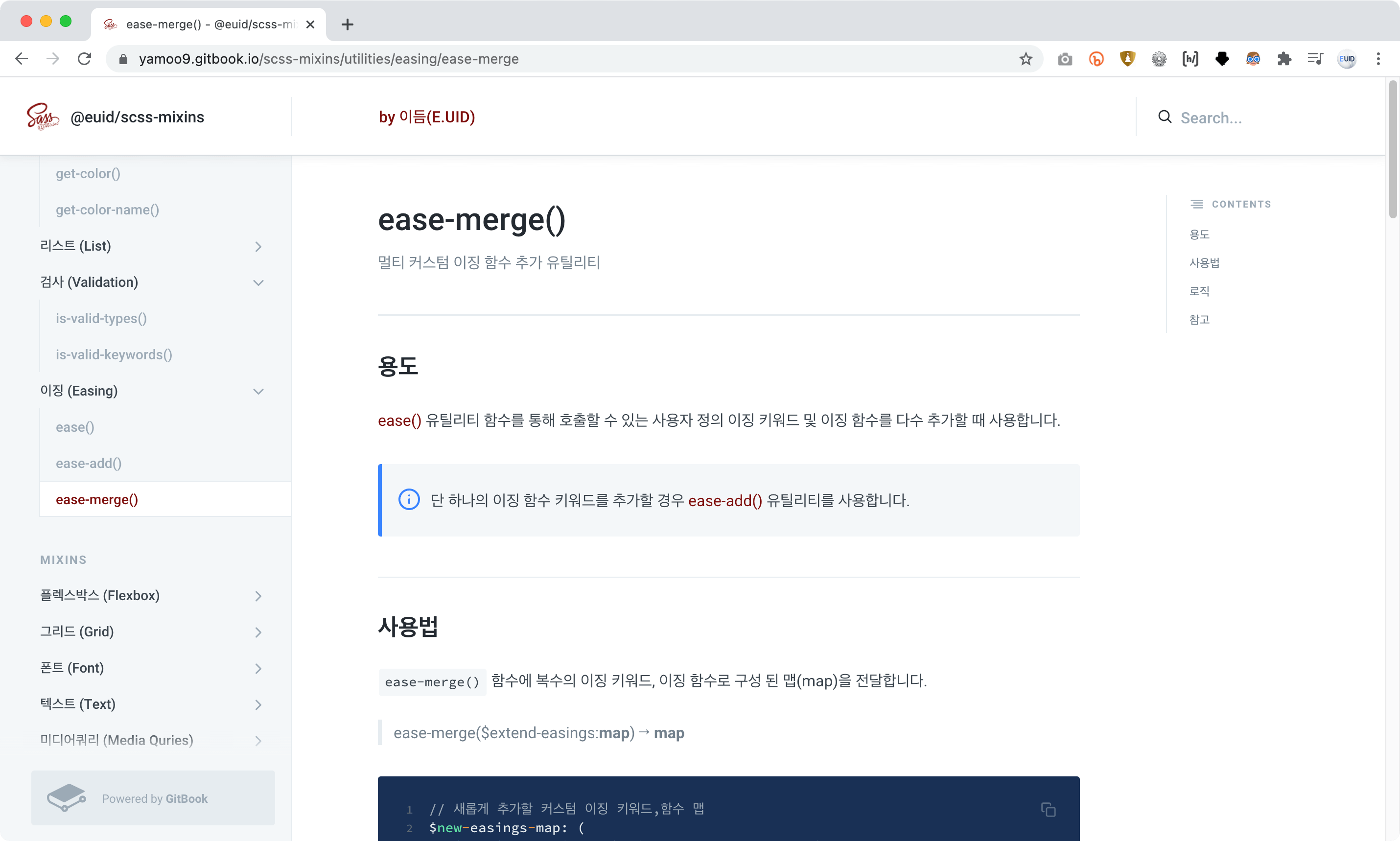Expand the 리스트 (List) section
Screen dimensions: 1400x841
[258, 247]
